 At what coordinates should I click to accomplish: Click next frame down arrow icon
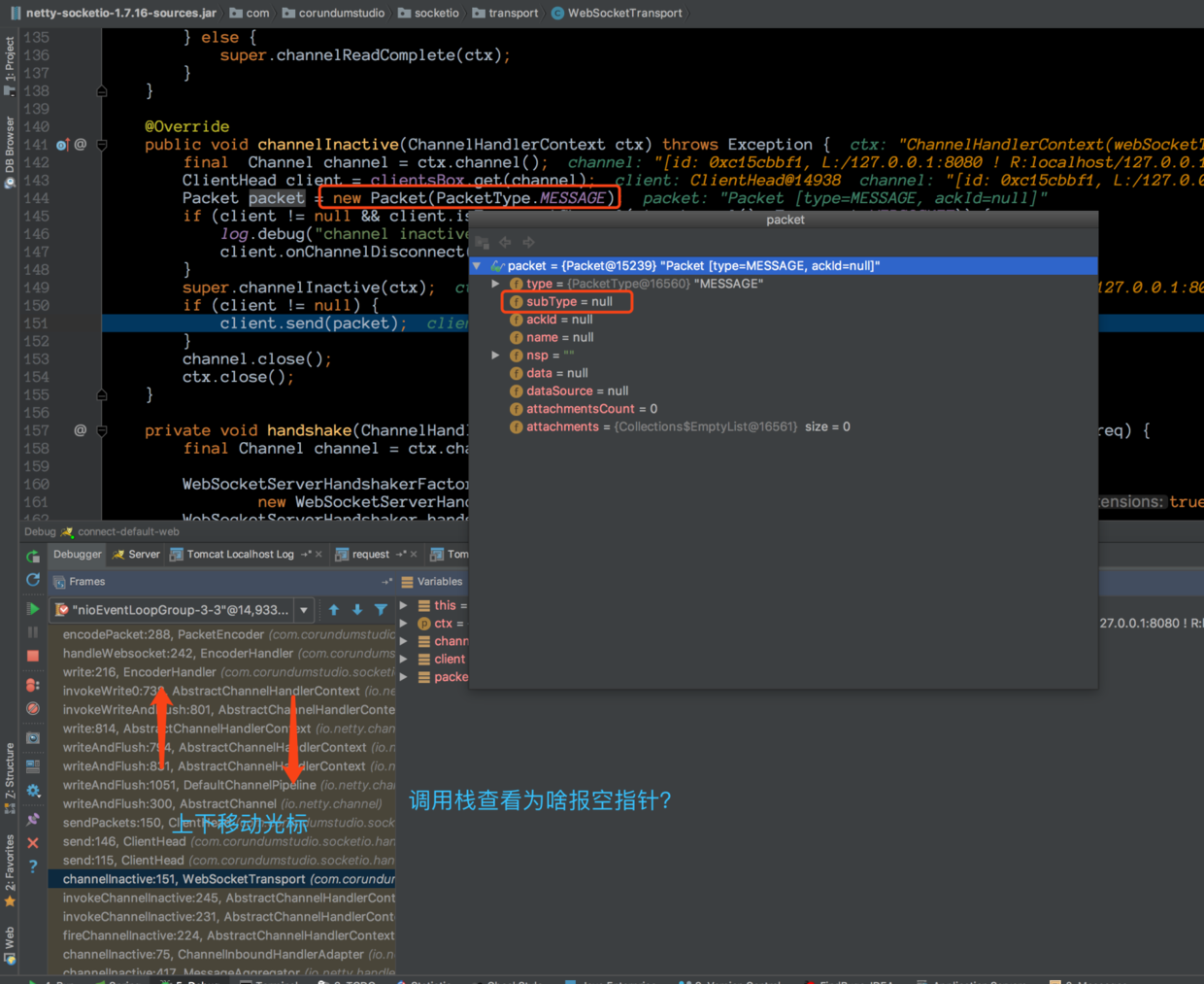point(357,610)
